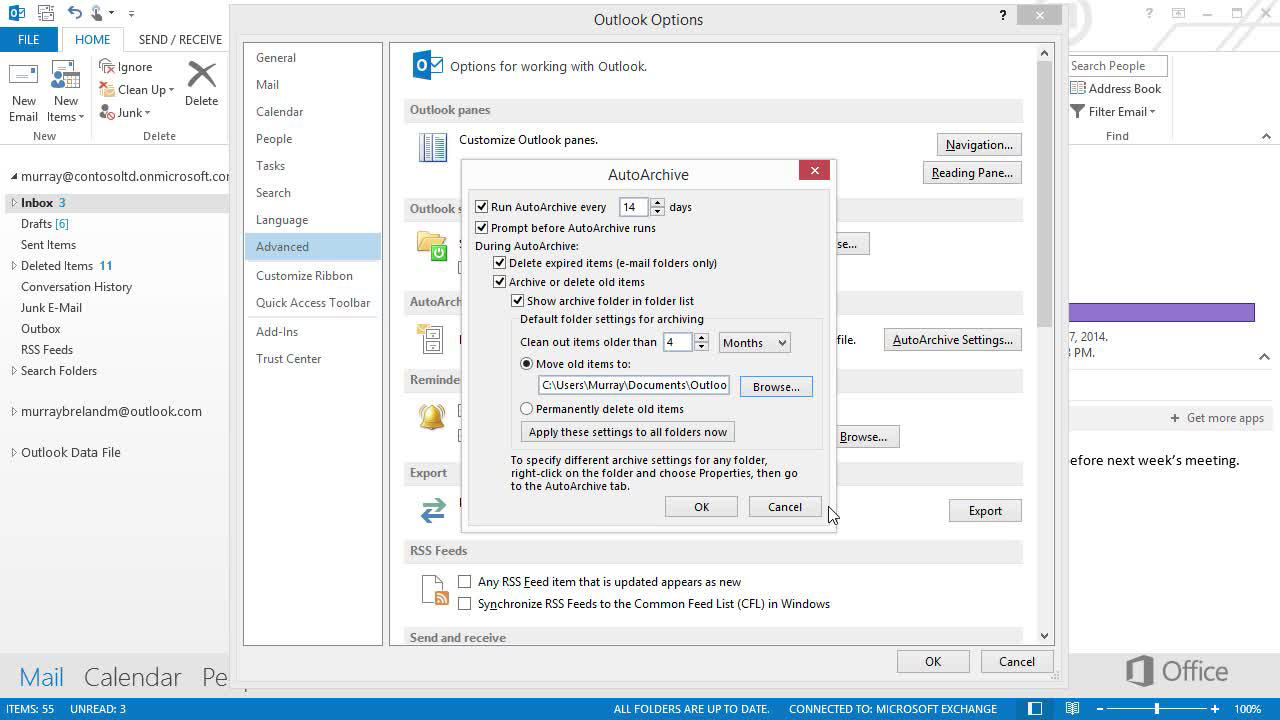
Task: Click the Export button
Action: coord(985,511)
